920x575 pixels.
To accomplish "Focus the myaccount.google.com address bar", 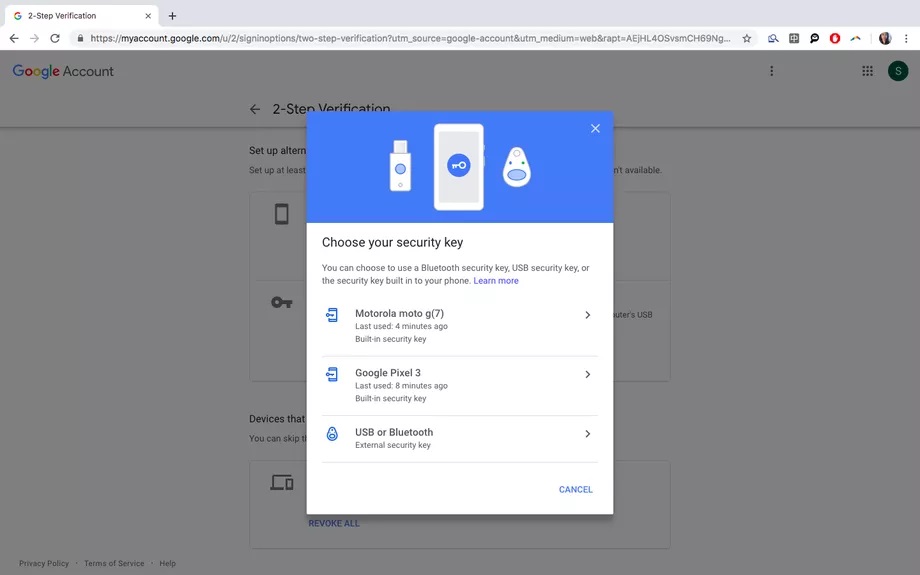I will pos(410,38).
